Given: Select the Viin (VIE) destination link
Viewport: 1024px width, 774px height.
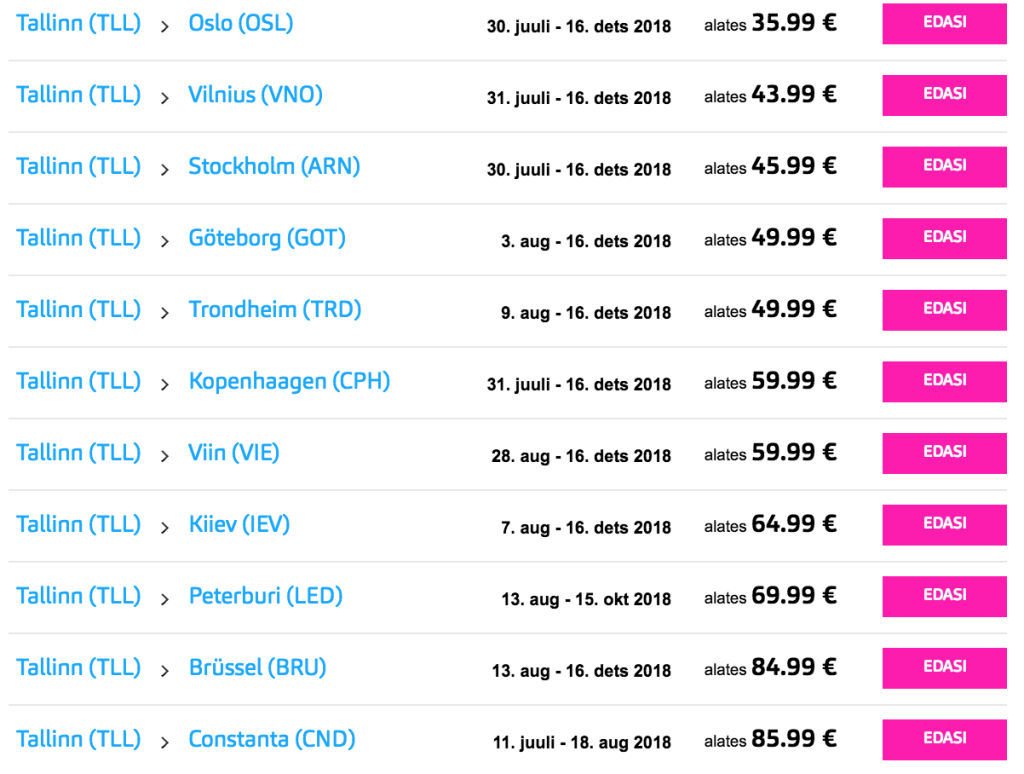Looking at the screenshot, I should tap(234, 453).
